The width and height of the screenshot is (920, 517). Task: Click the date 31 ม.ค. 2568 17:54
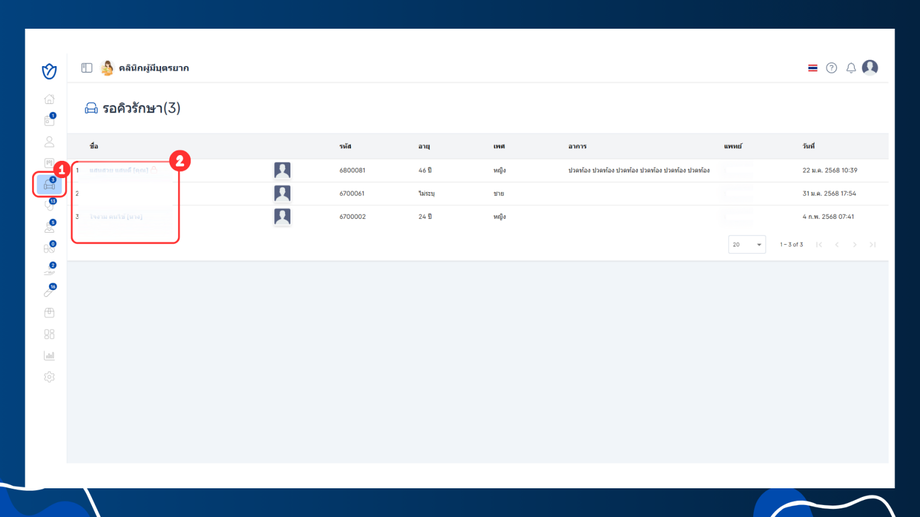point(829,193)
